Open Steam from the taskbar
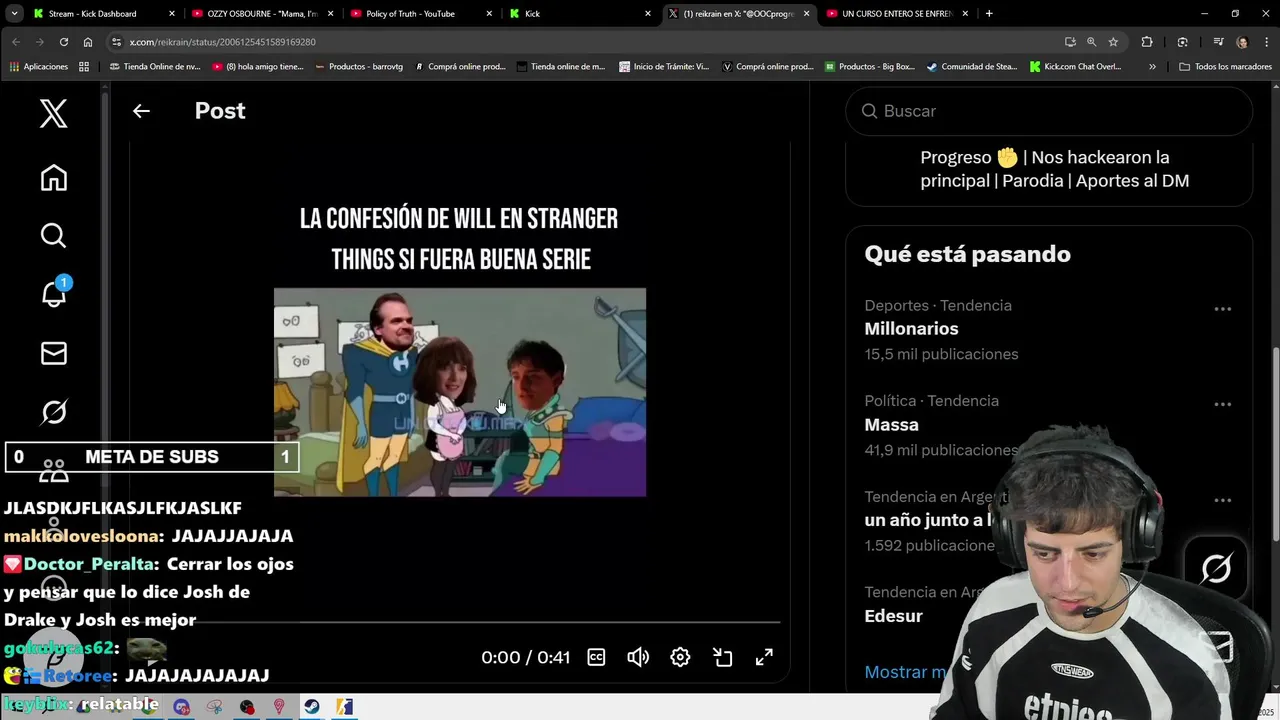 click(x=312, y=706)
